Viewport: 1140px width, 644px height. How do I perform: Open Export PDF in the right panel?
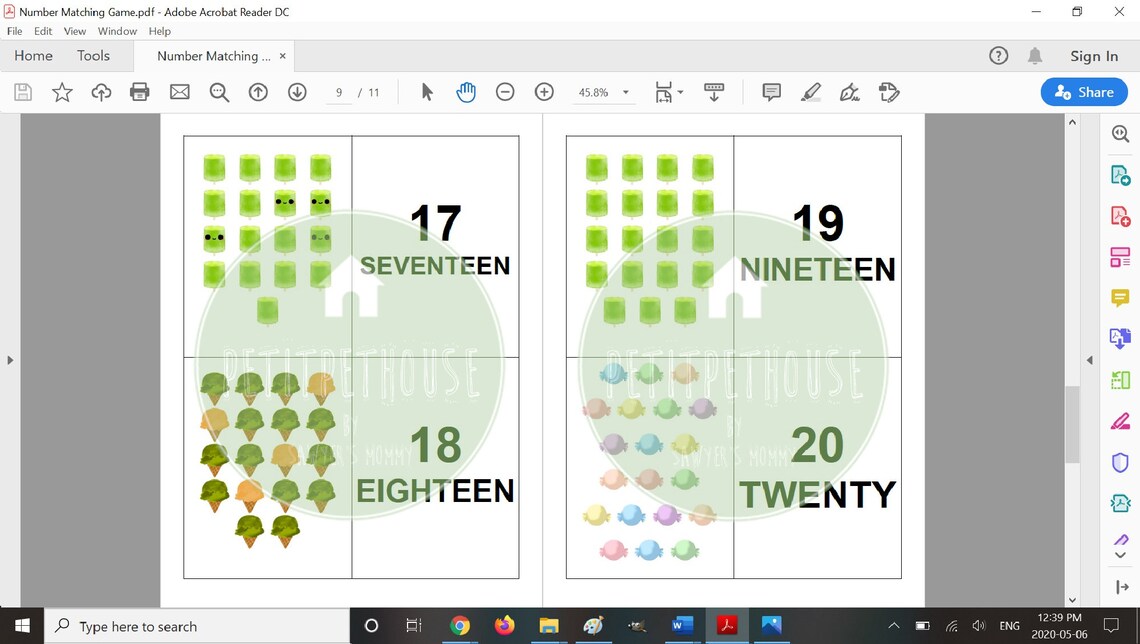coord(1120,174)
